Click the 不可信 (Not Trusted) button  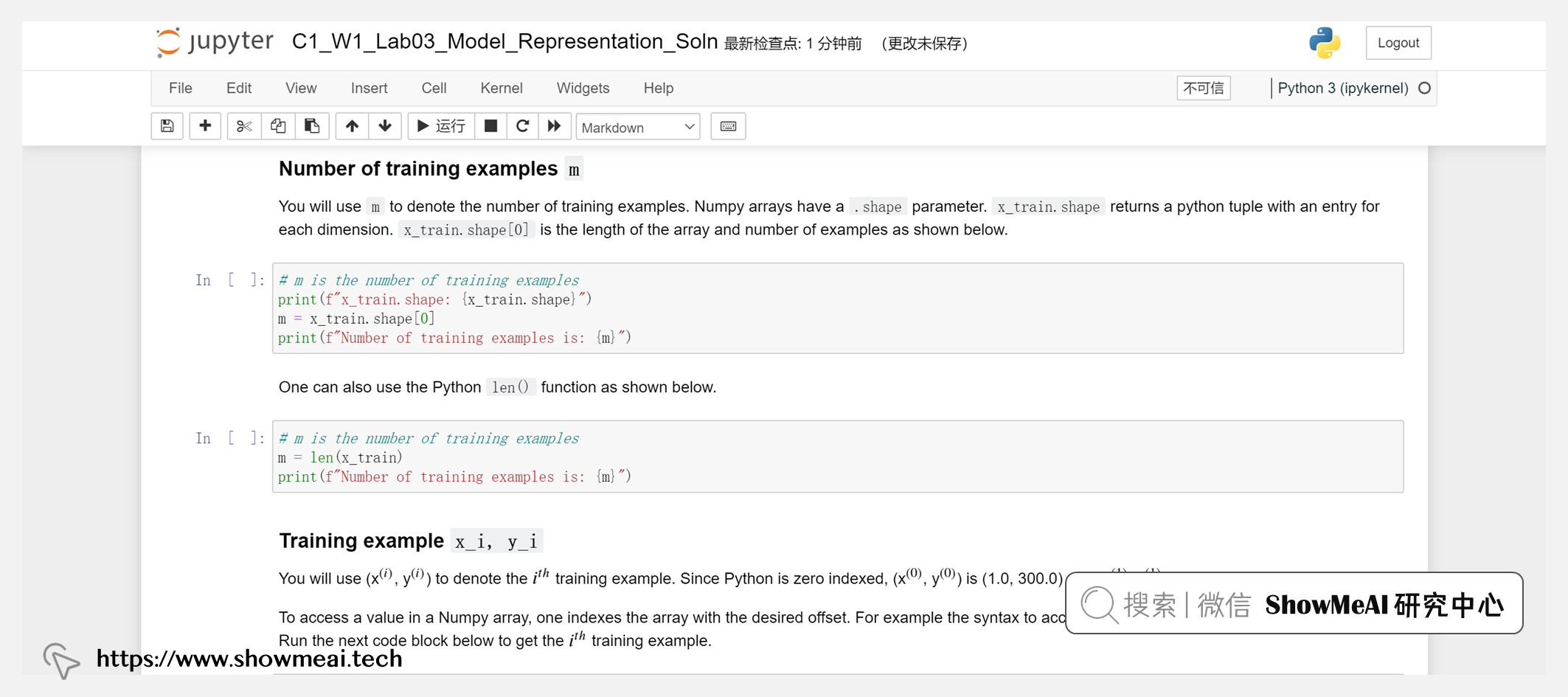point(1204,88)
